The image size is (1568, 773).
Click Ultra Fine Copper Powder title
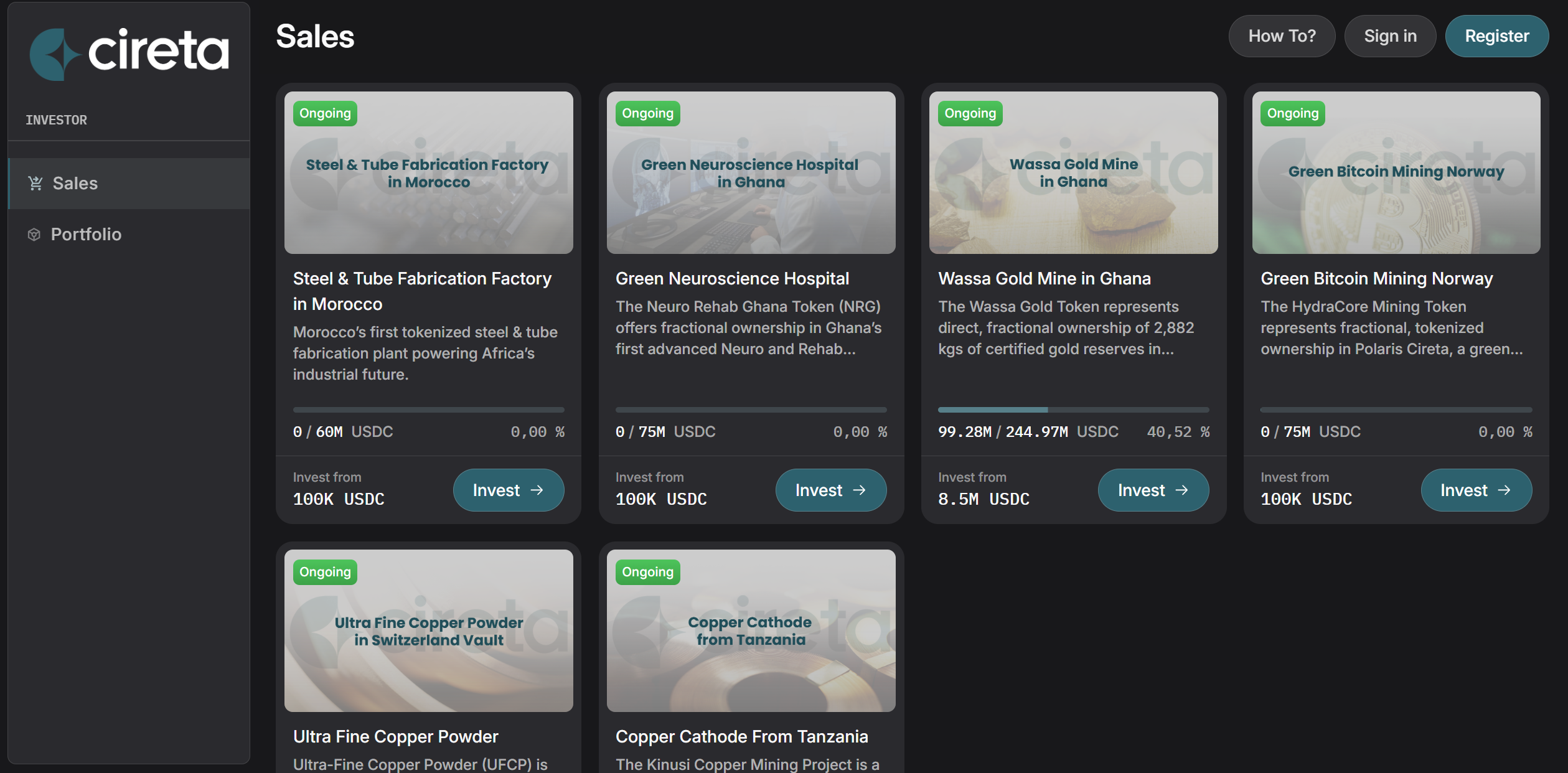click(x=395, y=737)
